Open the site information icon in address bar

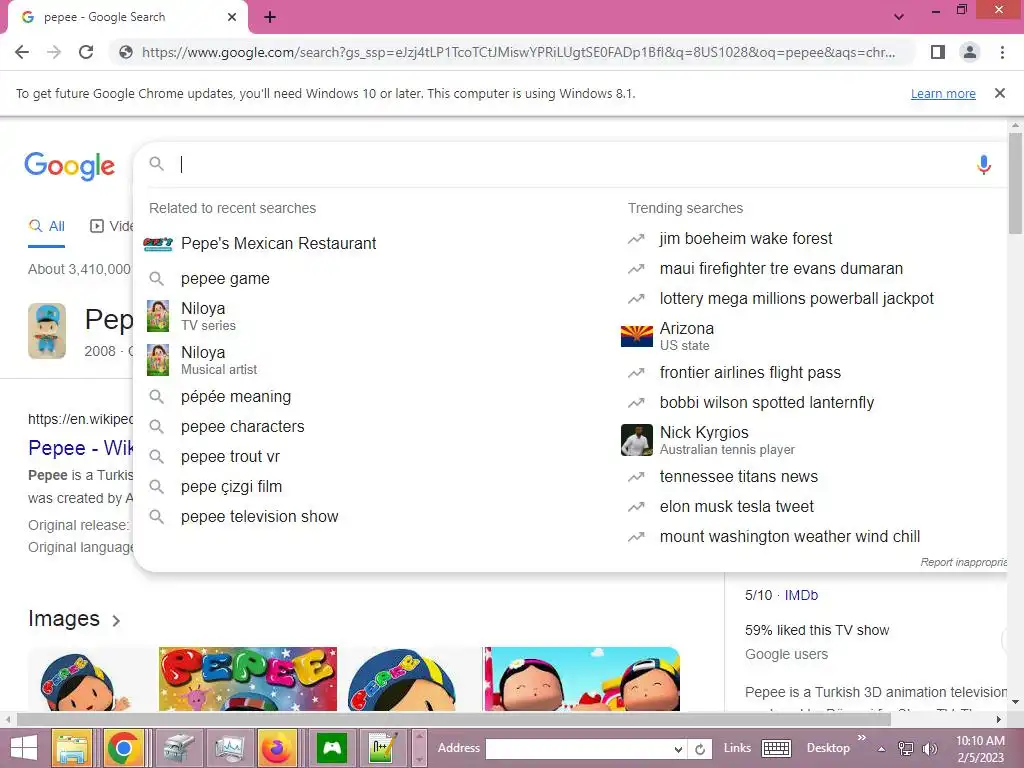[126, 52]
